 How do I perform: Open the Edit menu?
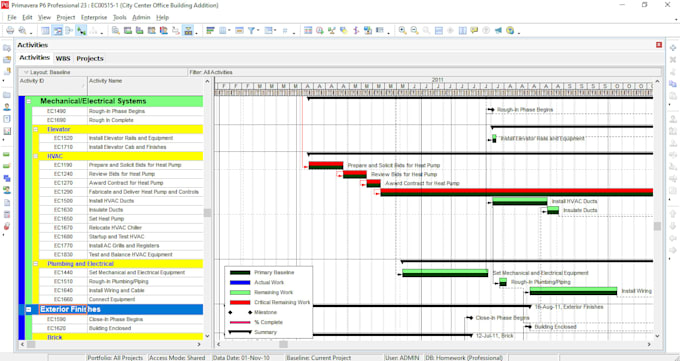[27, 17]
